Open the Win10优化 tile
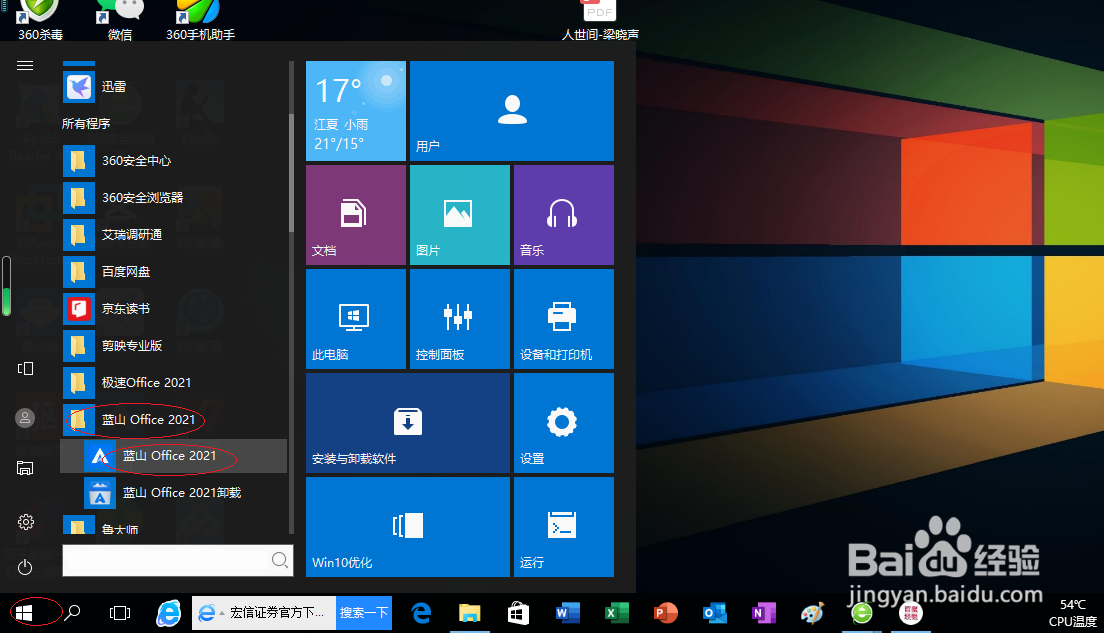The image size is (1104, 633). pos(408,527)
